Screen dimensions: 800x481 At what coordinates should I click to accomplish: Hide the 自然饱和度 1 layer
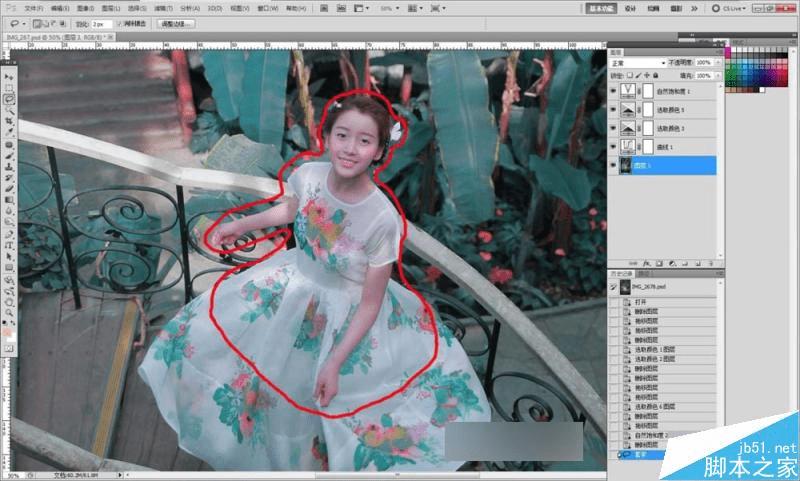coord(613,91)
